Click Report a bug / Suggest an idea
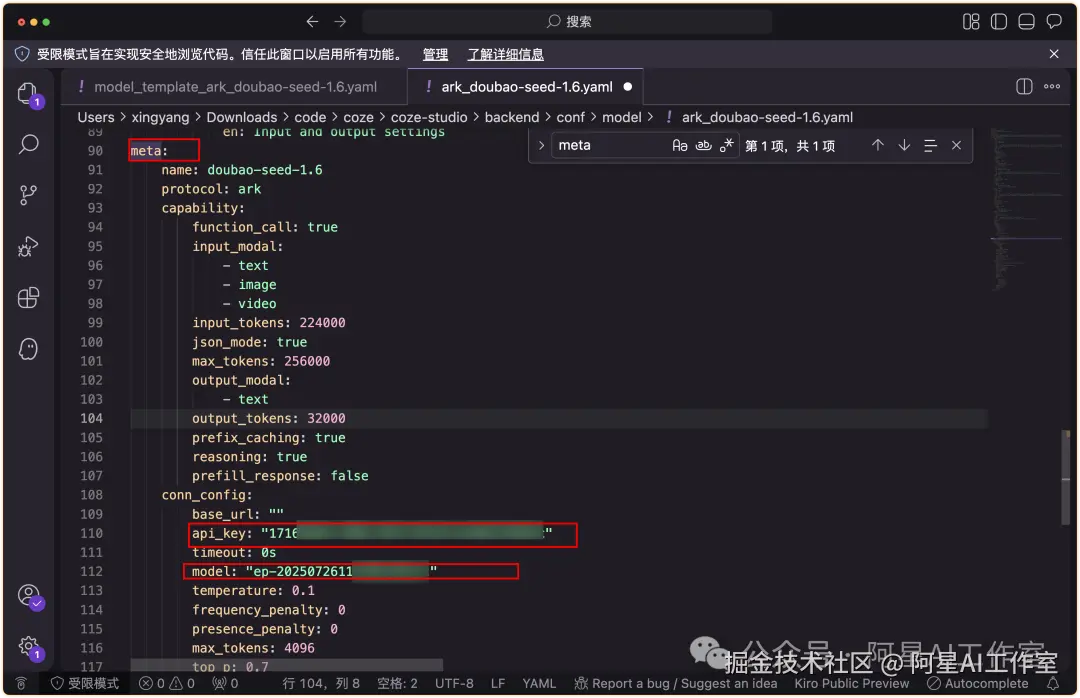The image size is (1080, 698). point(676,684)
